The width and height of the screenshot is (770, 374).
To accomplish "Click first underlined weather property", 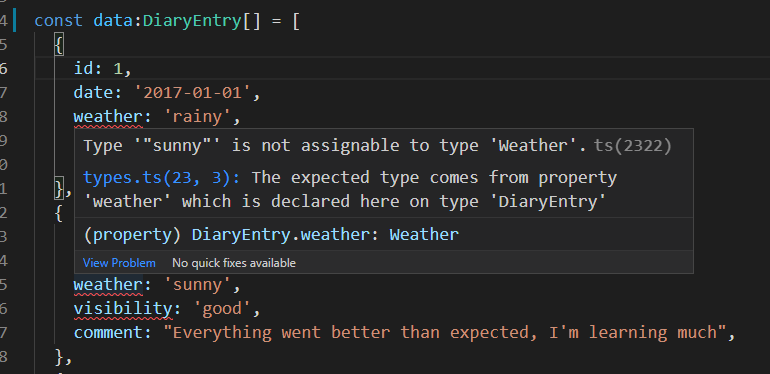I will (x=108, y=117).
